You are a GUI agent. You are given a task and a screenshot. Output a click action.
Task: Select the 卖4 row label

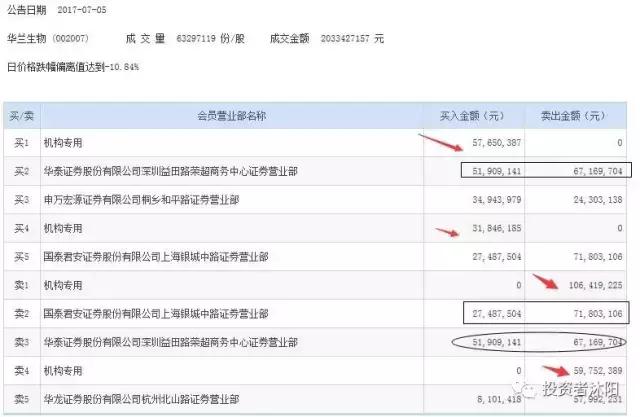pos(22,371)
